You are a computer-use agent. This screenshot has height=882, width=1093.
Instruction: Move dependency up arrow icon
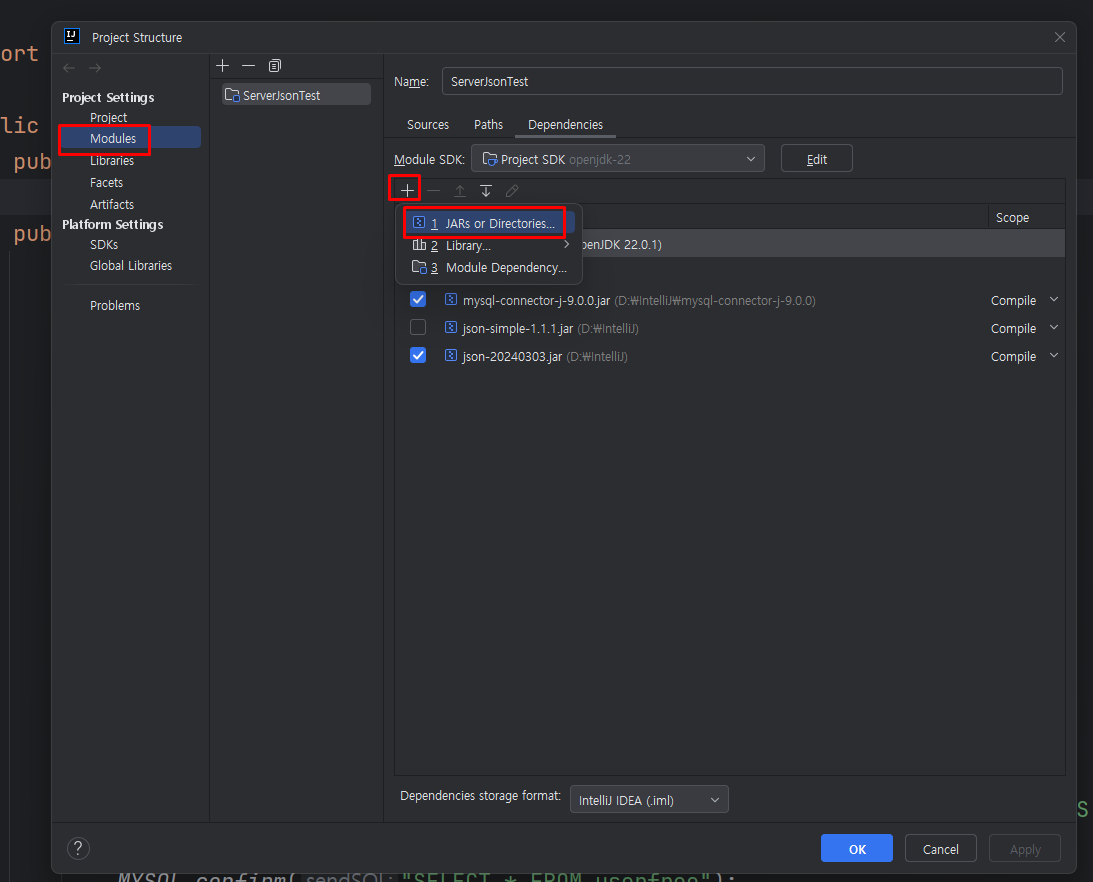coord(460,190)
